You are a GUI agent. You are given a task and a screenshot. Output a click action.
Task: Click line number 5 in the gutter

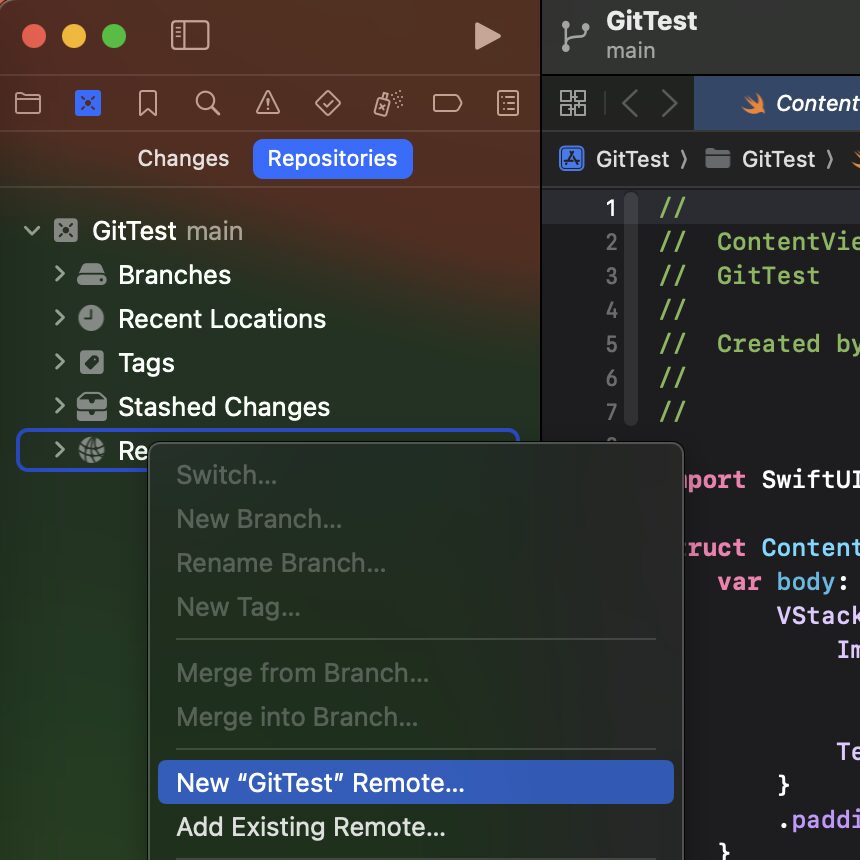click(x=611, y=344)
